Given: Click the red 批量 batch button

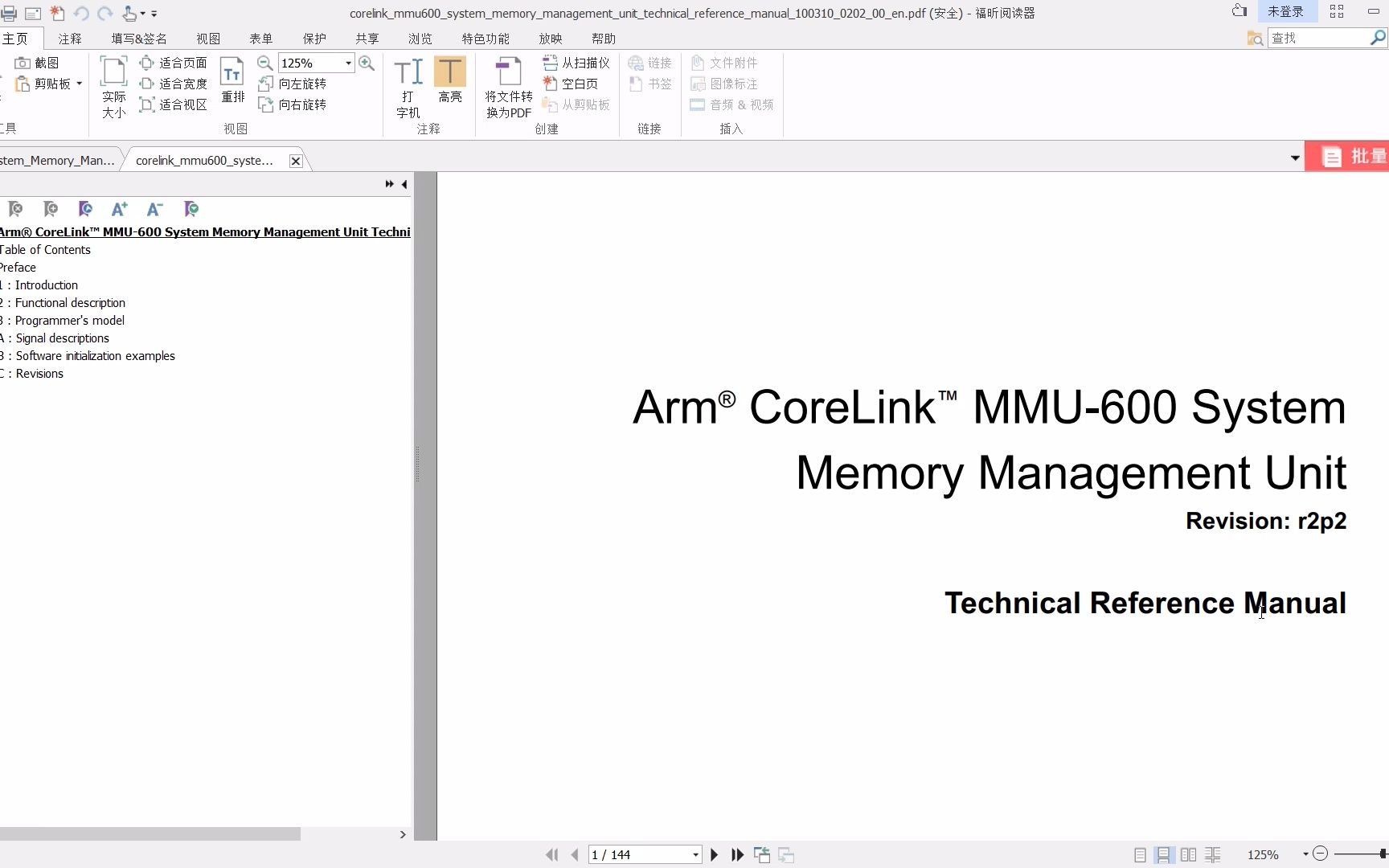Looking at the screenshot, I should tap(1347, 157).
